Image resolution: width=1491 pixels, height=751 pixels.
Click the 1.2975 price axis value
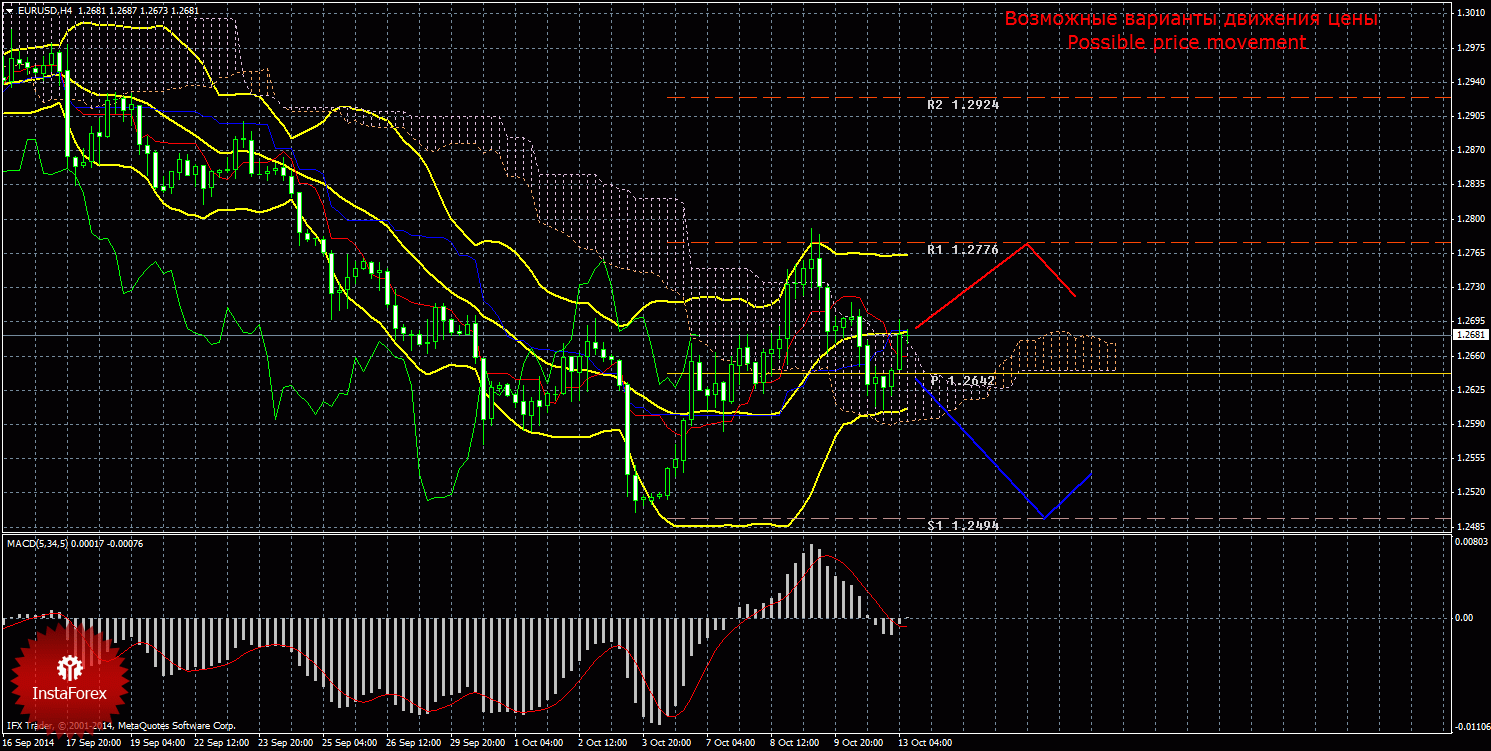1470,48
